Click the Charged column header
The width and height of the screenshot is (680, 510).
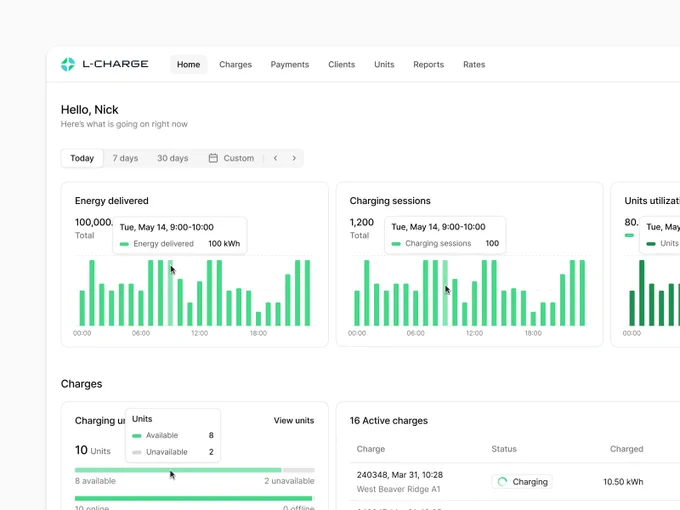[626, 449]
